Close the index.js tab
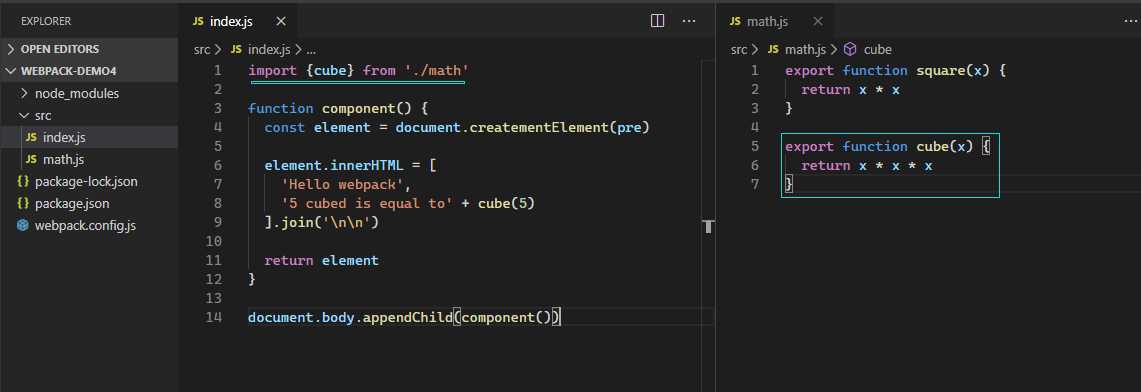 pyautogui.click(x=281, y=21)
